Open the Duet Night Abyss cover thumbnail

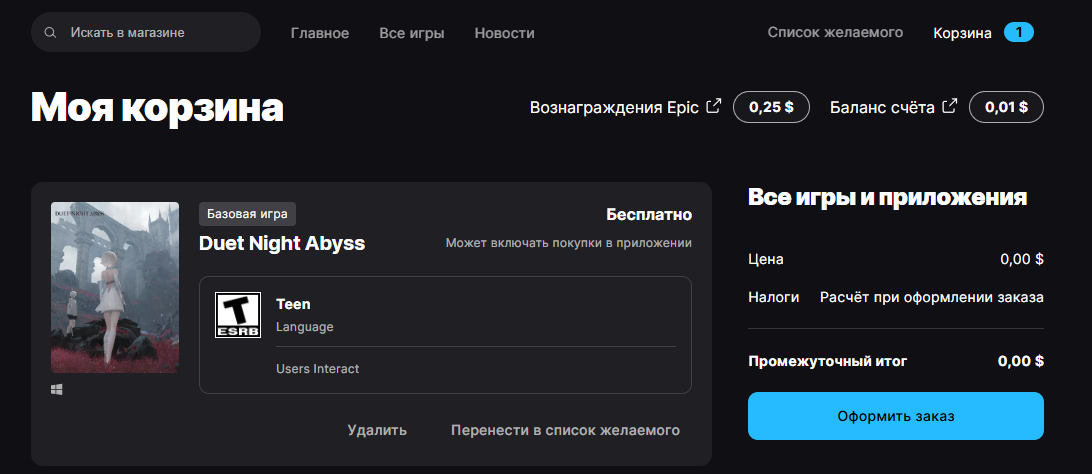click(115, 287)
